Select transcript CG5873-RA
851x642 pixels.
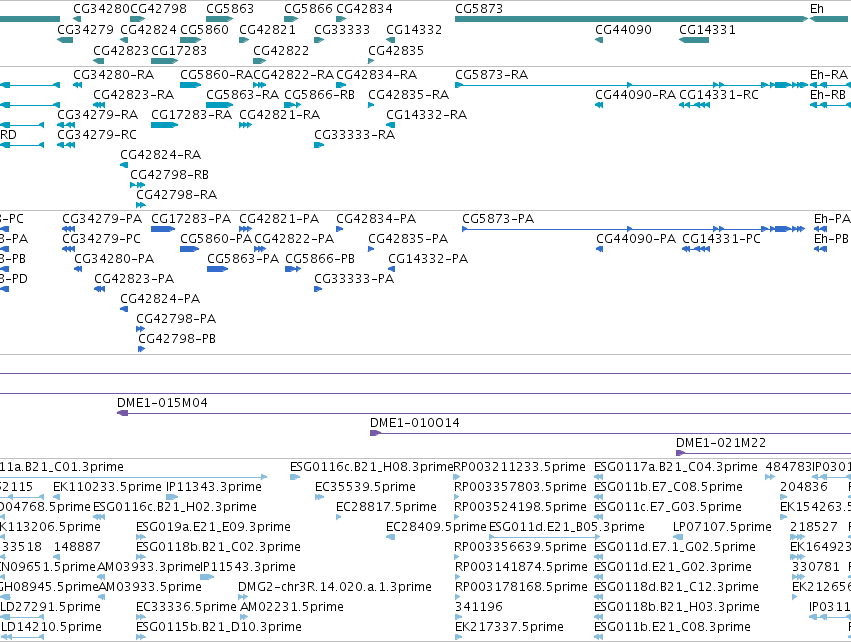point(492,74)
